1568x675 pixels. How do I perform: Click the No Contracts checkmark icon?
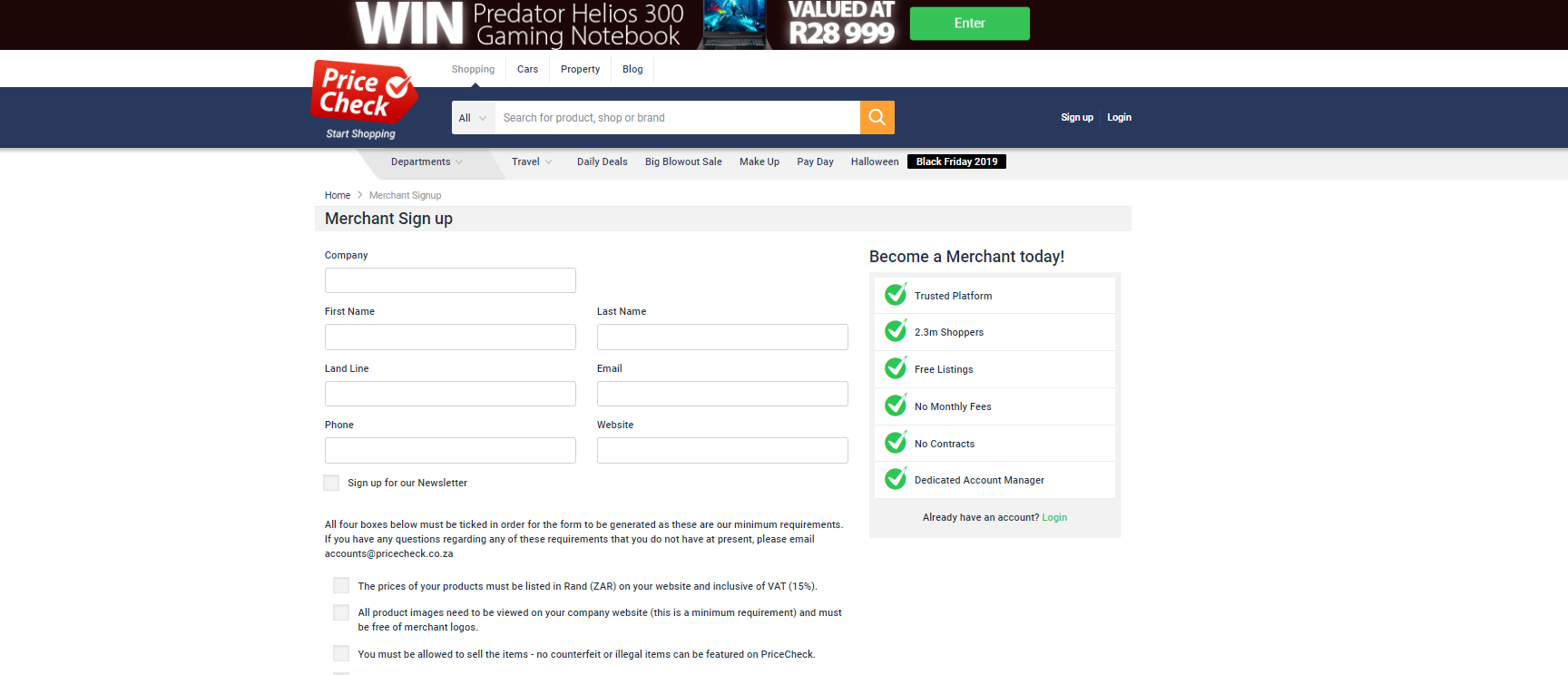tap(896, 442)
